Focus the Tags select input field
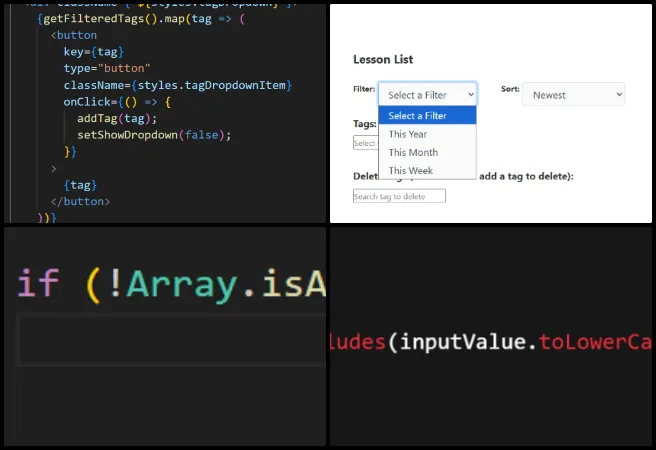Screen dimensions: 656x450 (x=365, y=143)
